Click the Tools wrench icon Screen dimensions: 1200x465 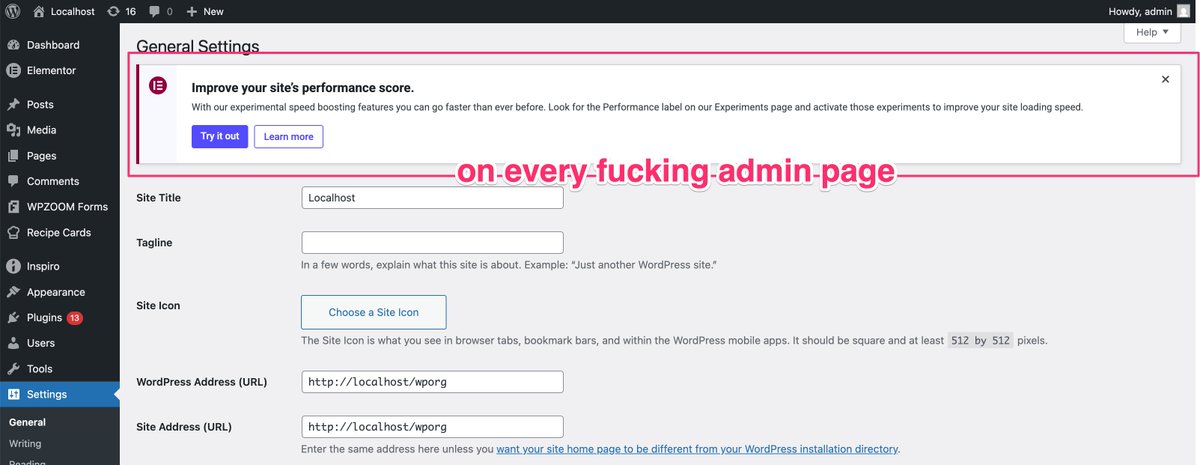[x=13, y=369]
